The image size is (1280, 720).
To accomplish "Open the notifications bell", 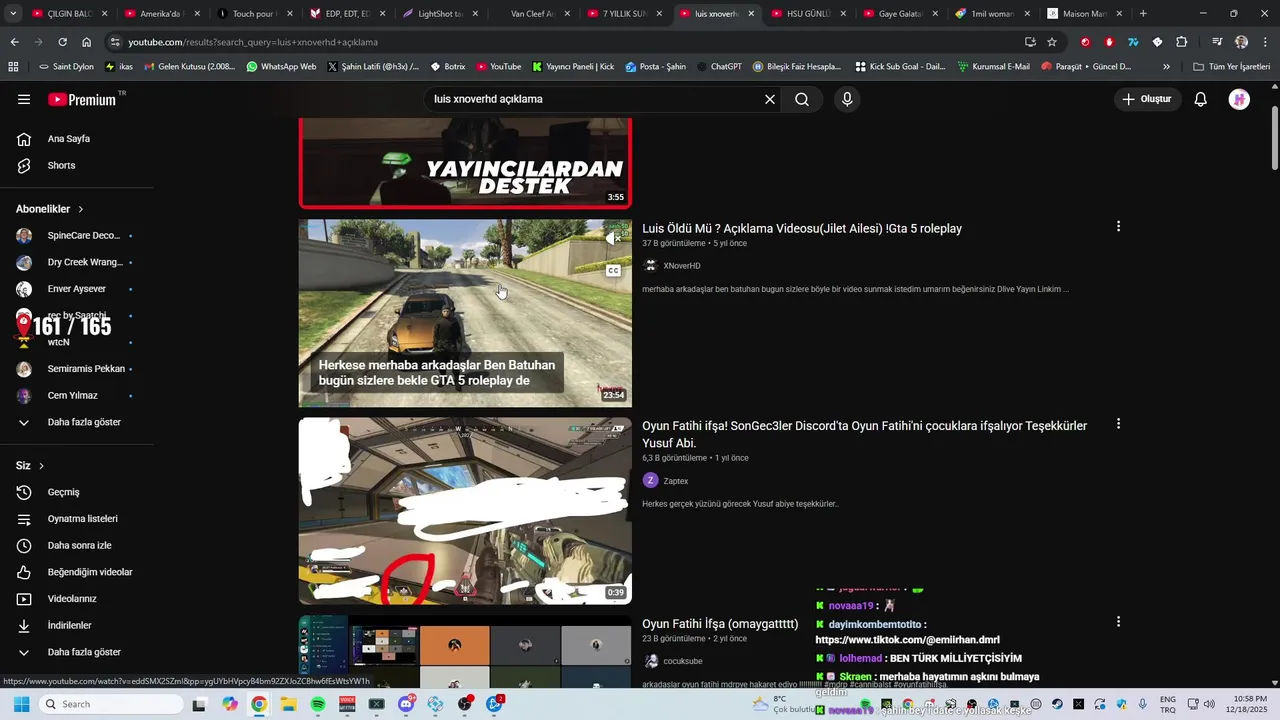I will pos(1201,99).
